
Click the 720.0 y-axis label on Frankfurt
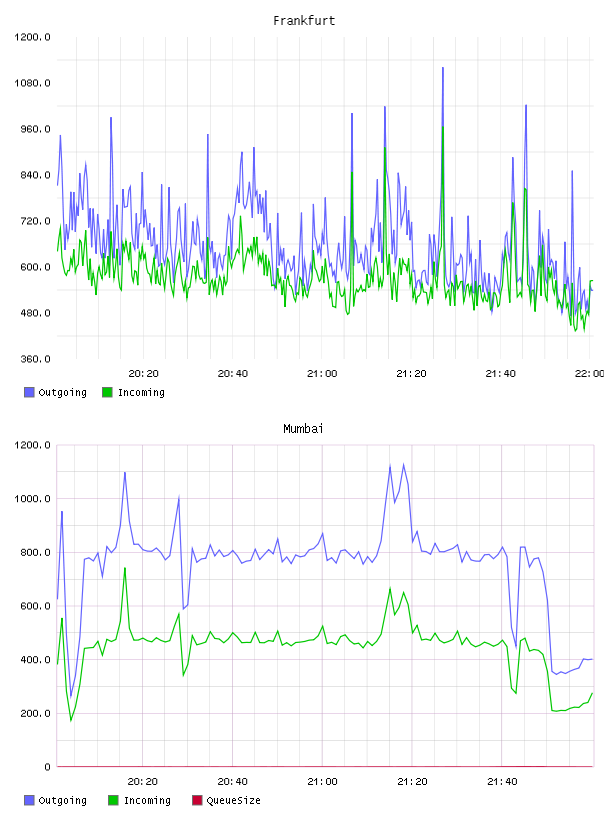[x=35, y=221]
